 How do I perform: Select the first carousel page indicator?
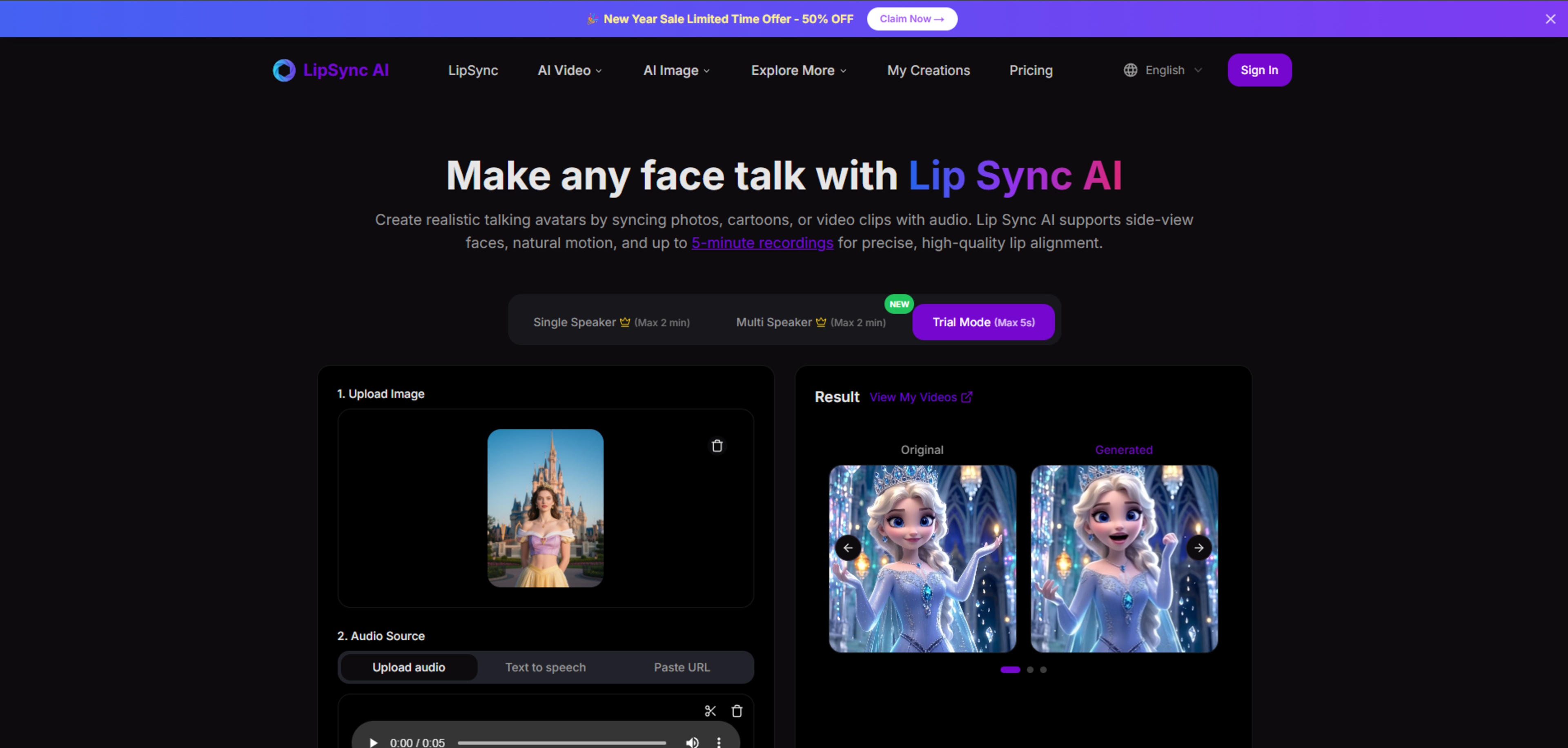click(x=1010, y=670)
